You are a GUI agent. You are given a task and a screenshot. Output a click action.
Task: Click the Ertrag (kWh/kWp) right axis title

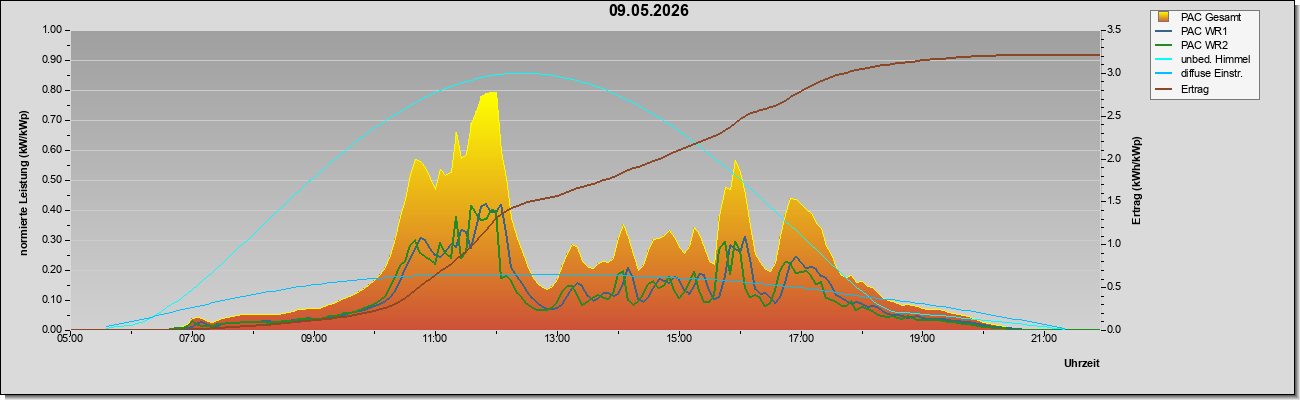[1136, 179]
